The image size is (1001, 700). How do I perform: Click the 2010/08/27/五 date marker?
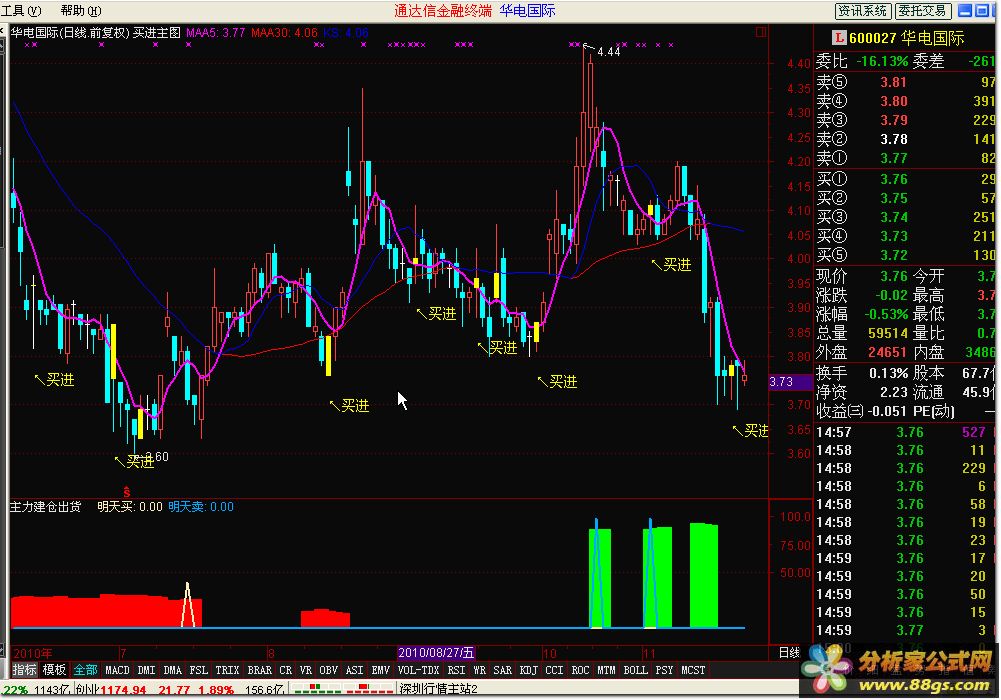tap(436, 653)
